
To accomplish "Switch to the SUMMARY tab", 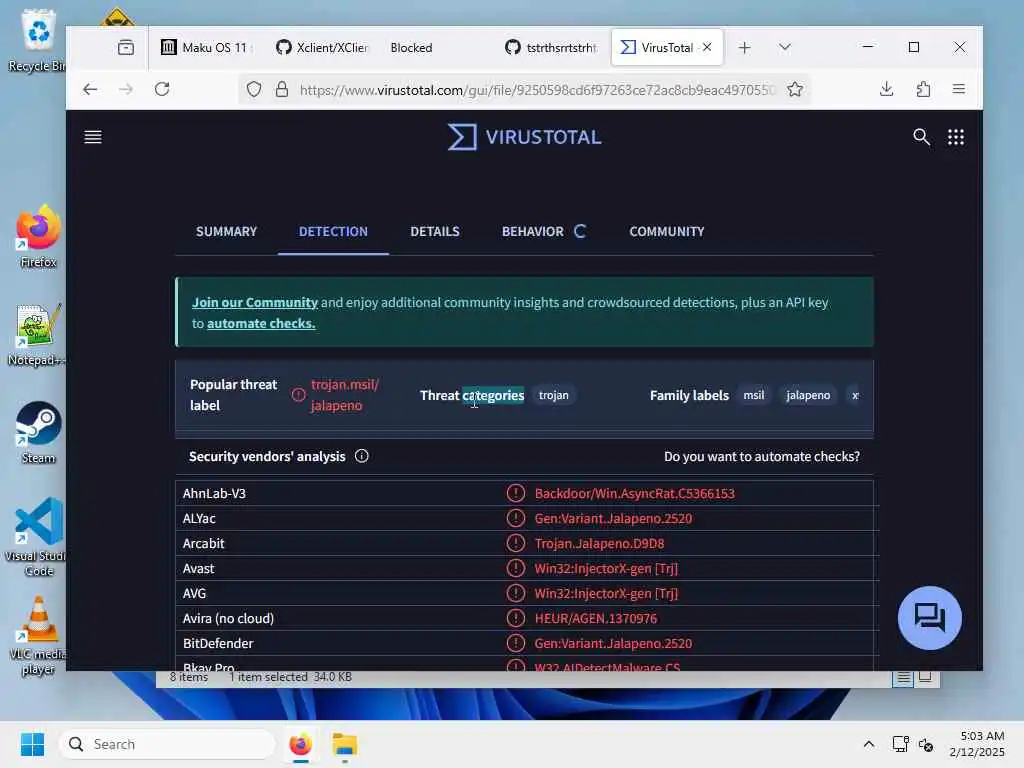I will pyautogui.click(x=227, y=231).
